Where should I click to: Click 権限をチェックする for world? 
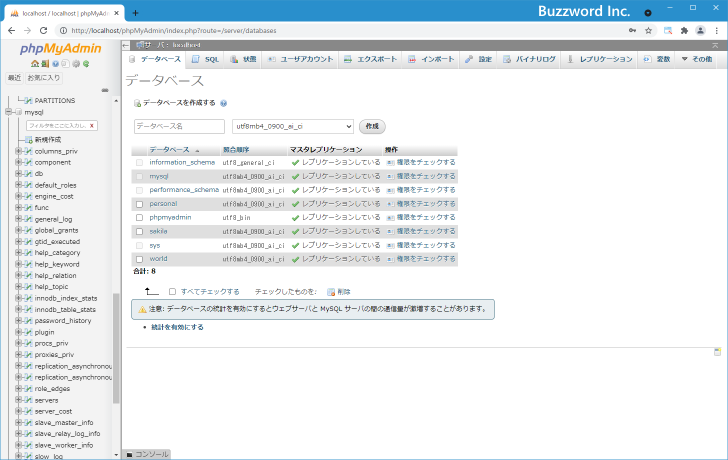click(426, 259)
